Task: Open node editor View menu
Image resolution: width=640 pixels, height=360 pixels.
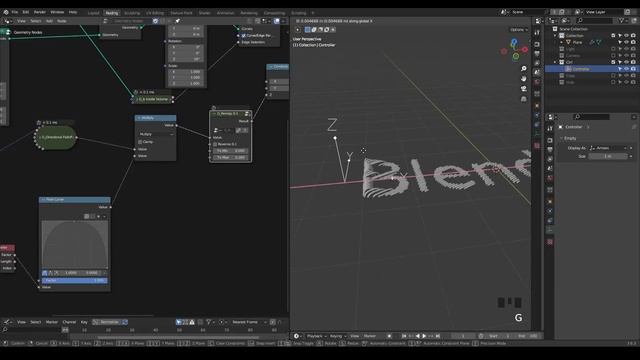Action: pos(21,21)
